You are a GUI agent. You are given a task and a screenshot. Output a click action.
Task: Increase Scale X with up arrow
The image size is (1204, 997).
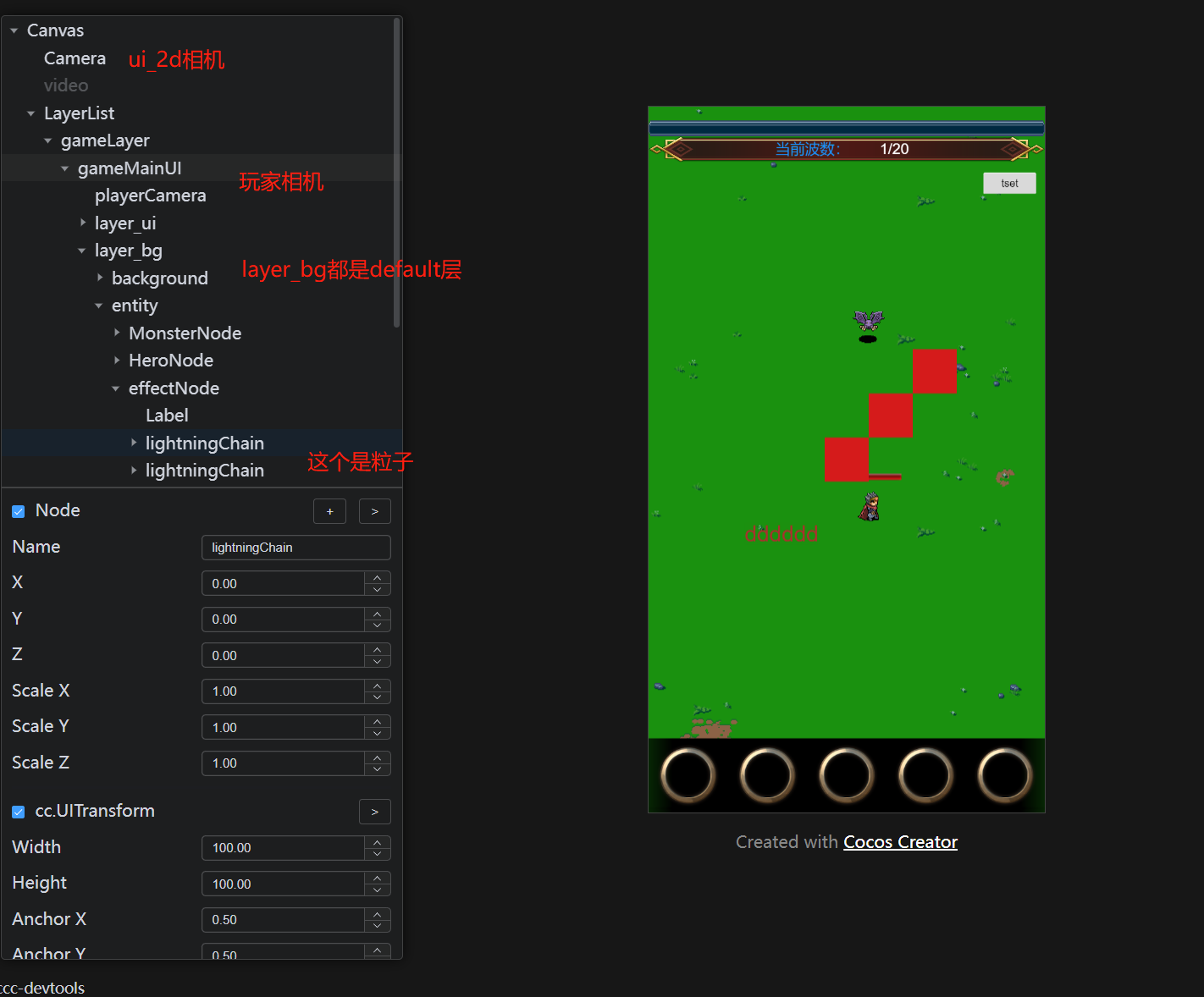(378, 686)
